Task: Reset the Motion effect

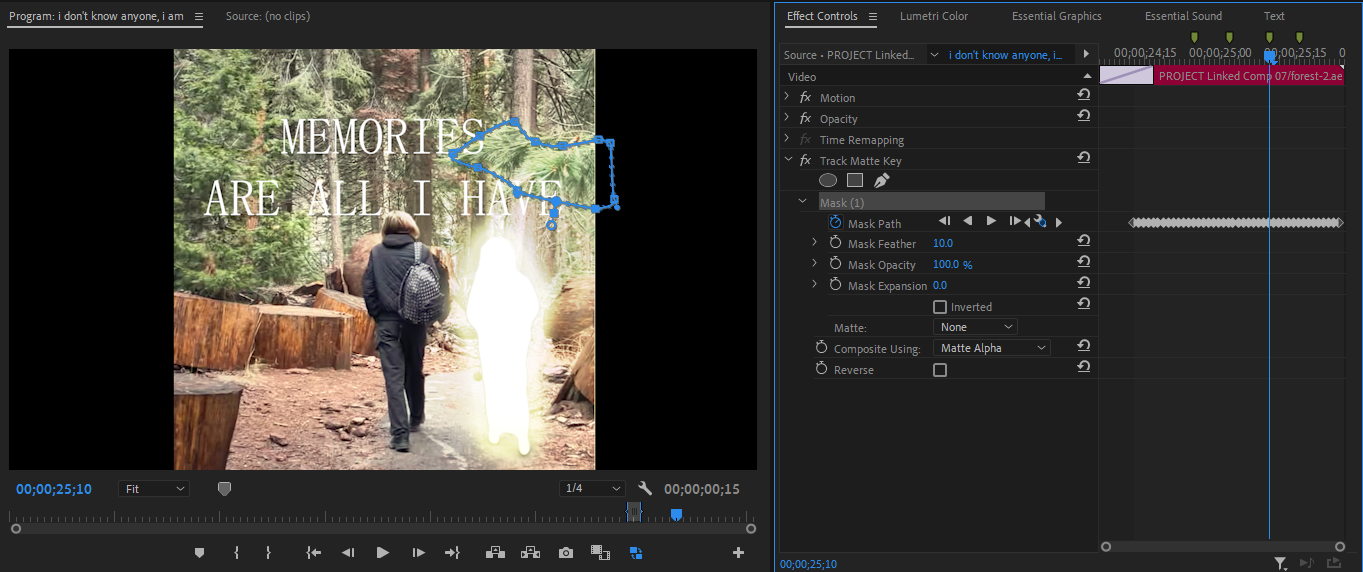Action: (x=1083, y=95)
